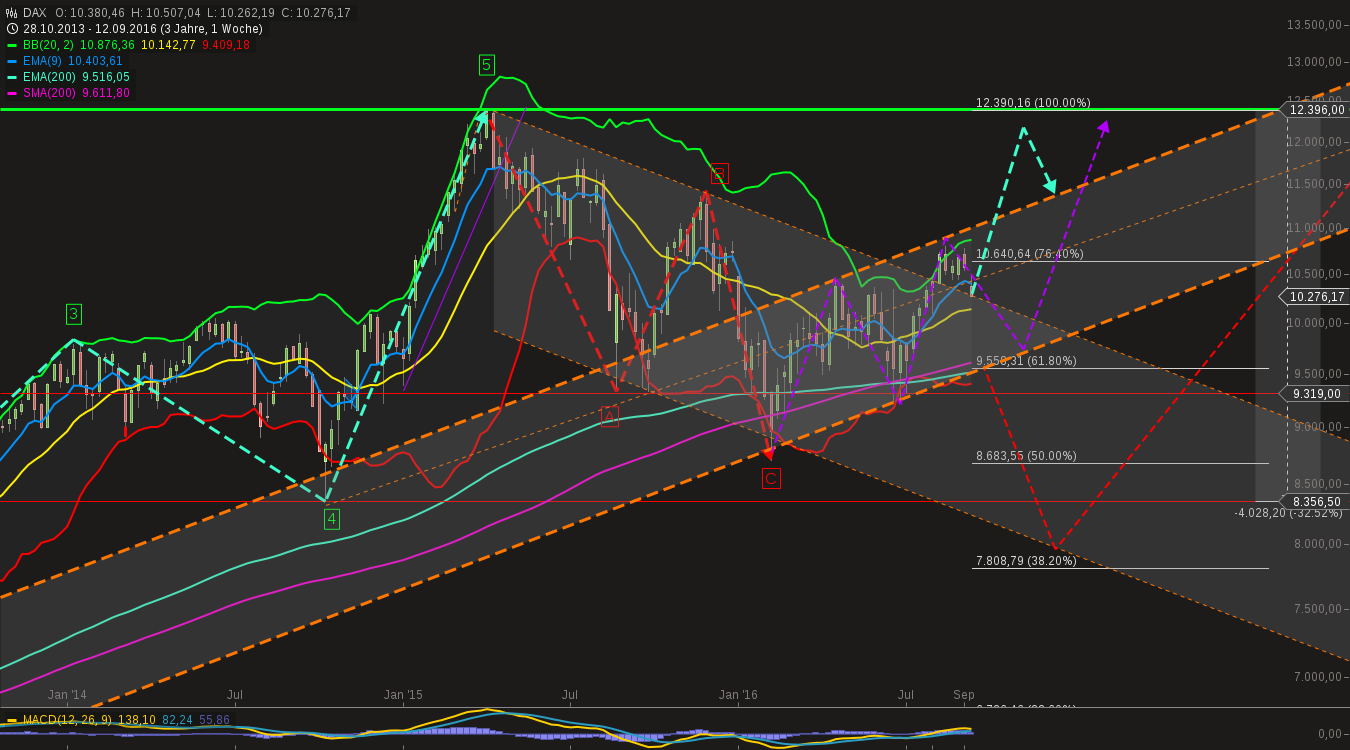The height and width of the screenshot is (750, 1350).
Task: Click the low value L: 10.262,19
Action: click(x=241, y=13)
